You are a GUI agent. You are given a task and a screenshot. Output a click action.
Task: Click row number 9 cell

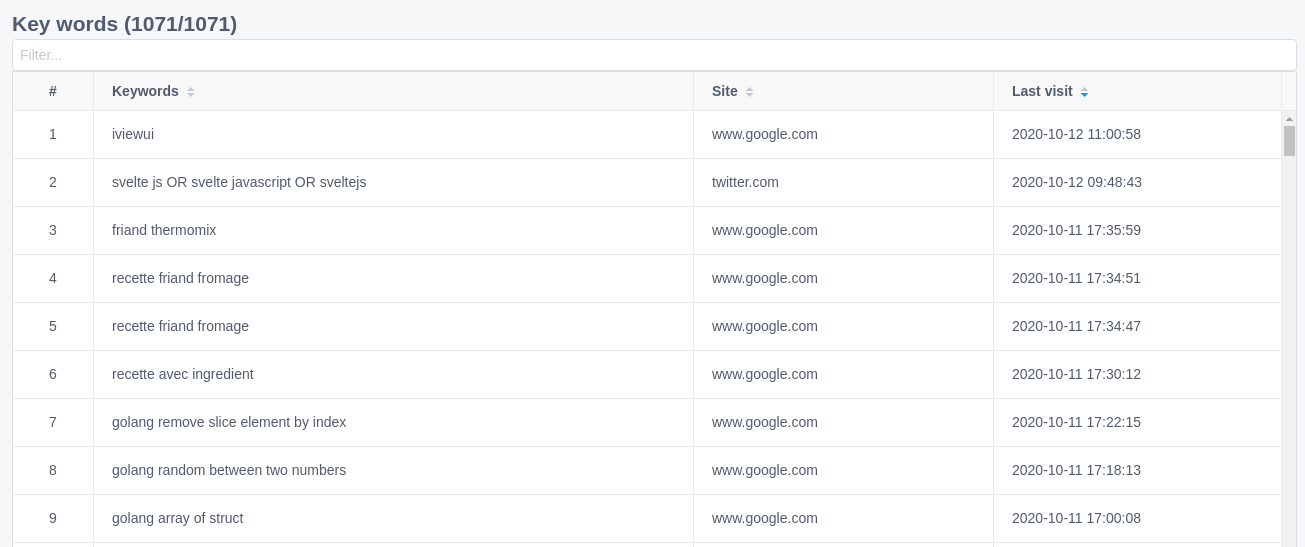click(x=53, y=518)
